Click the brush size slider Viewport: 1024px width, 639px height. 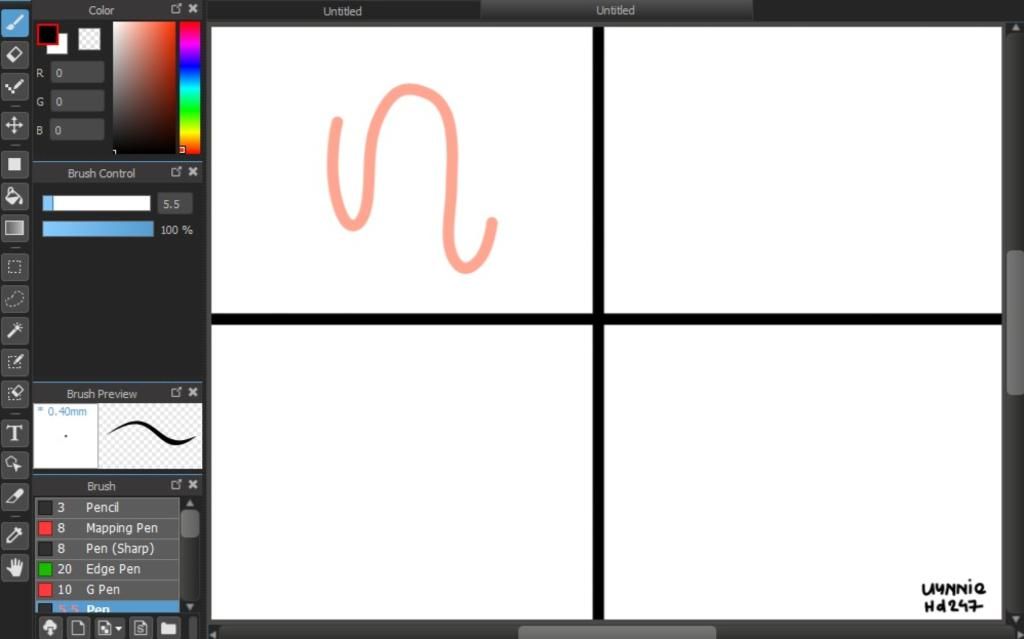tap(97, 203)
